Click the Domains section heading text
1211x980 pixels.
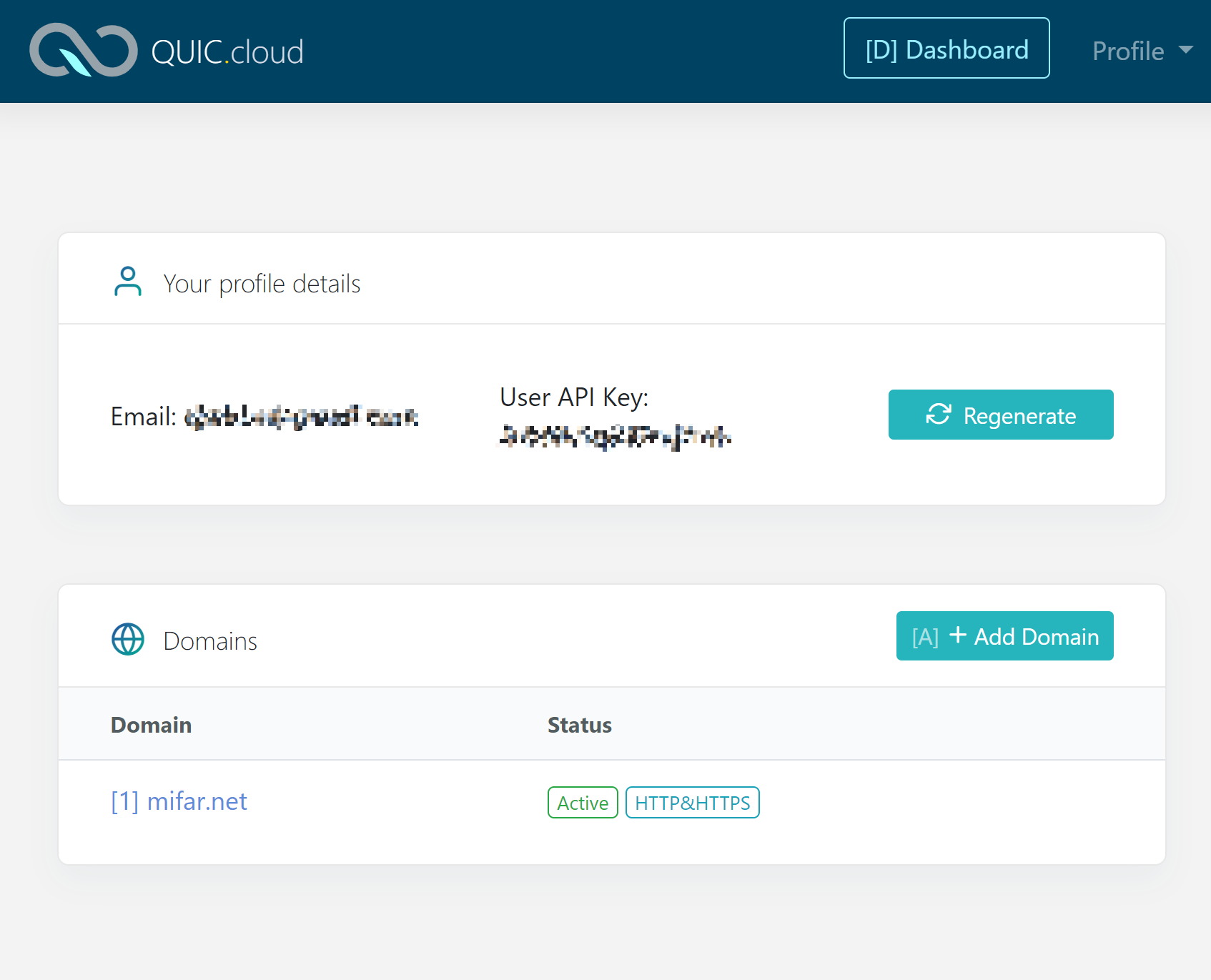210,641
